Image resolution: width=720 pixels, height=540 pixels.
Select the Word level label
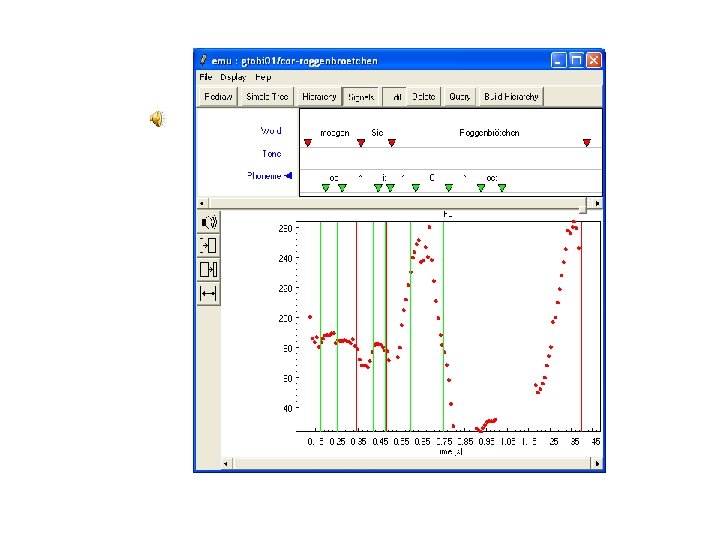coord(271,130)
